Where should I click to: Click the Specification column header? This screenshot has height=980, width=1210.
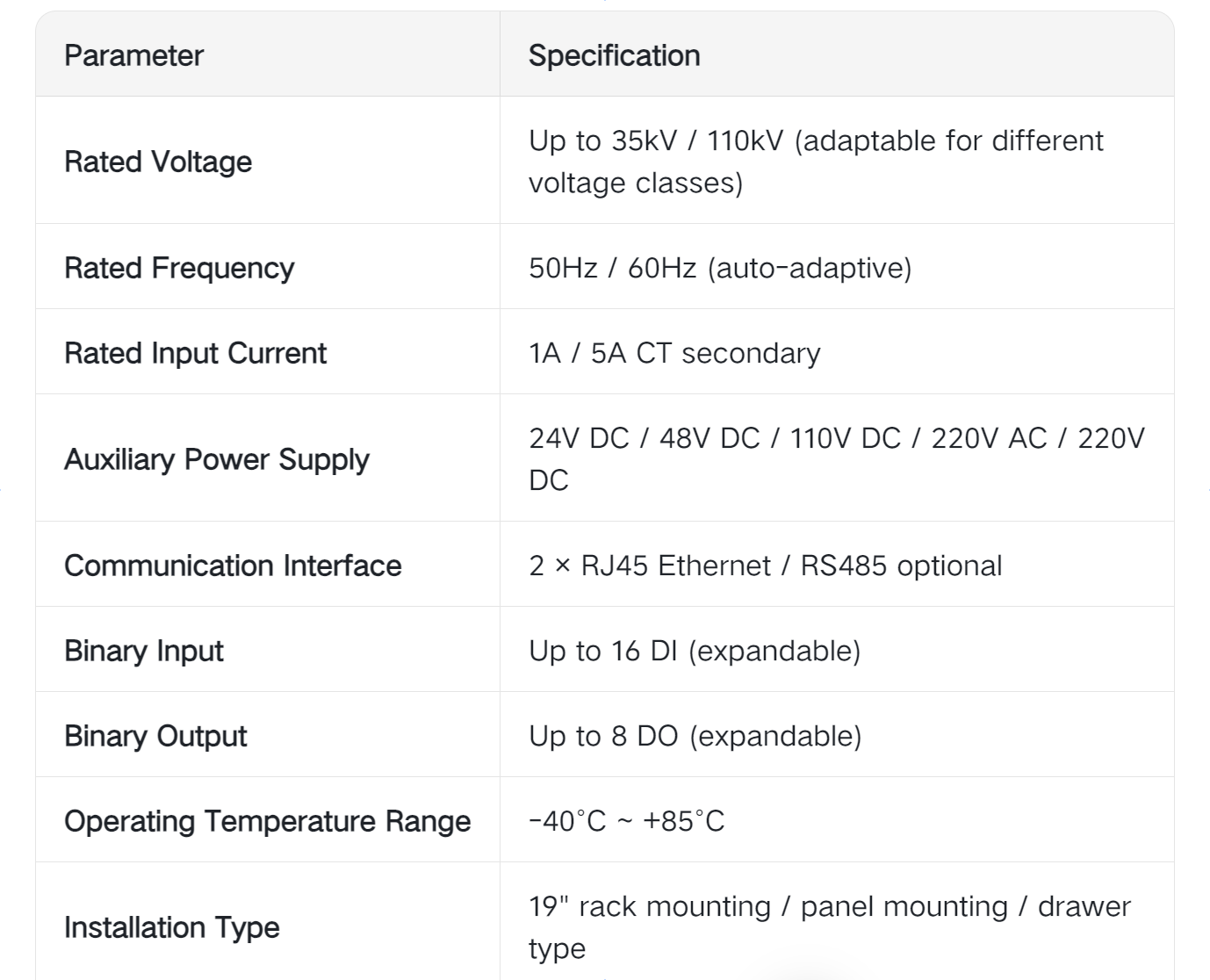614,55
